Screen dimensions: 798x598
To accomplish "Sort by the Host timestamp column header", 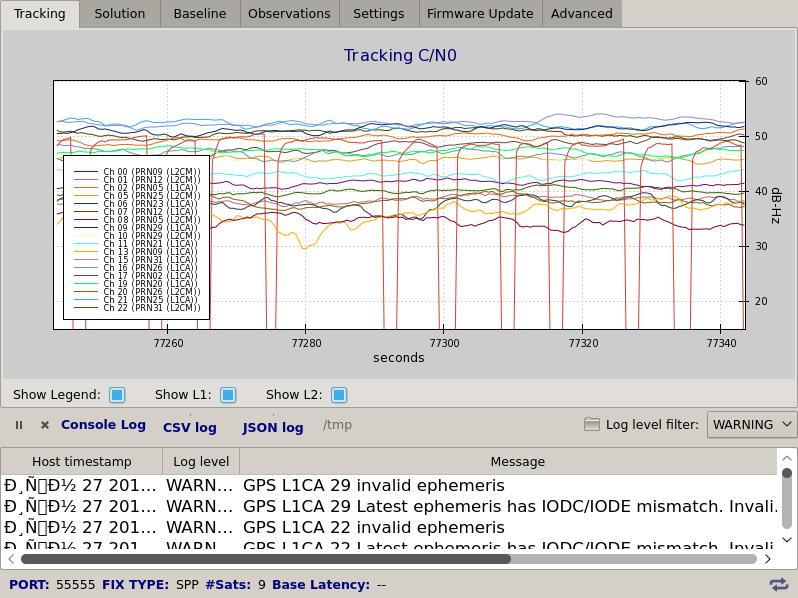I will [x=81, y=461].
